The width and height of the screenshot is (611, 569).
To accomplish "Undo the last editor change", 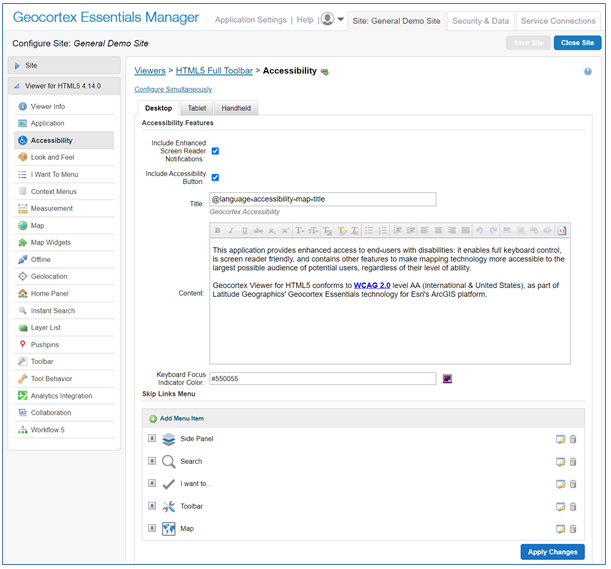I will [x=480, y=230].
